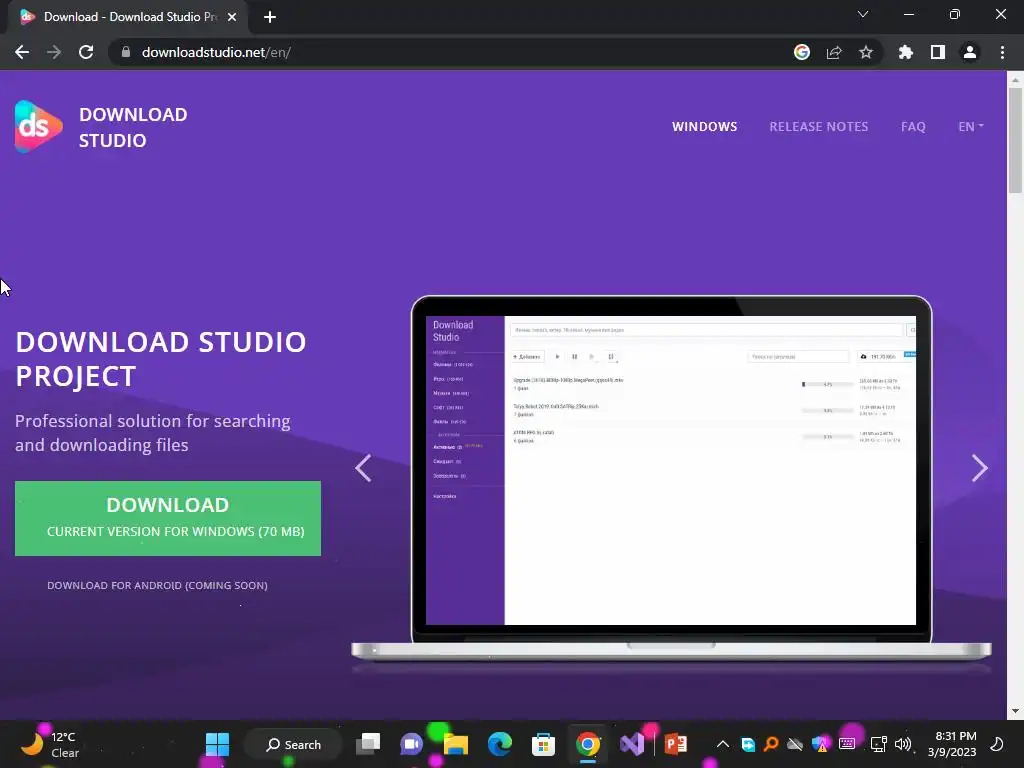Click the browser forward arrow

54,52
